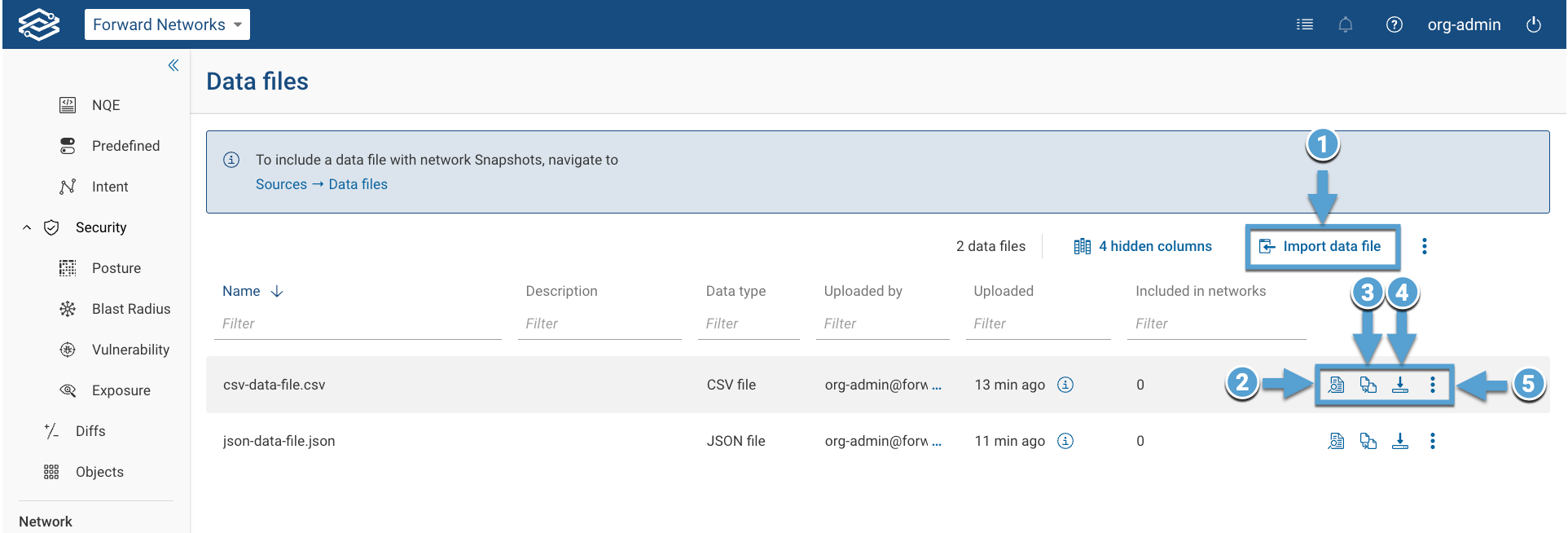The image size is (1568, 533).
Task: Select the csv-data-file.csv row name
Action: [274, 385]
